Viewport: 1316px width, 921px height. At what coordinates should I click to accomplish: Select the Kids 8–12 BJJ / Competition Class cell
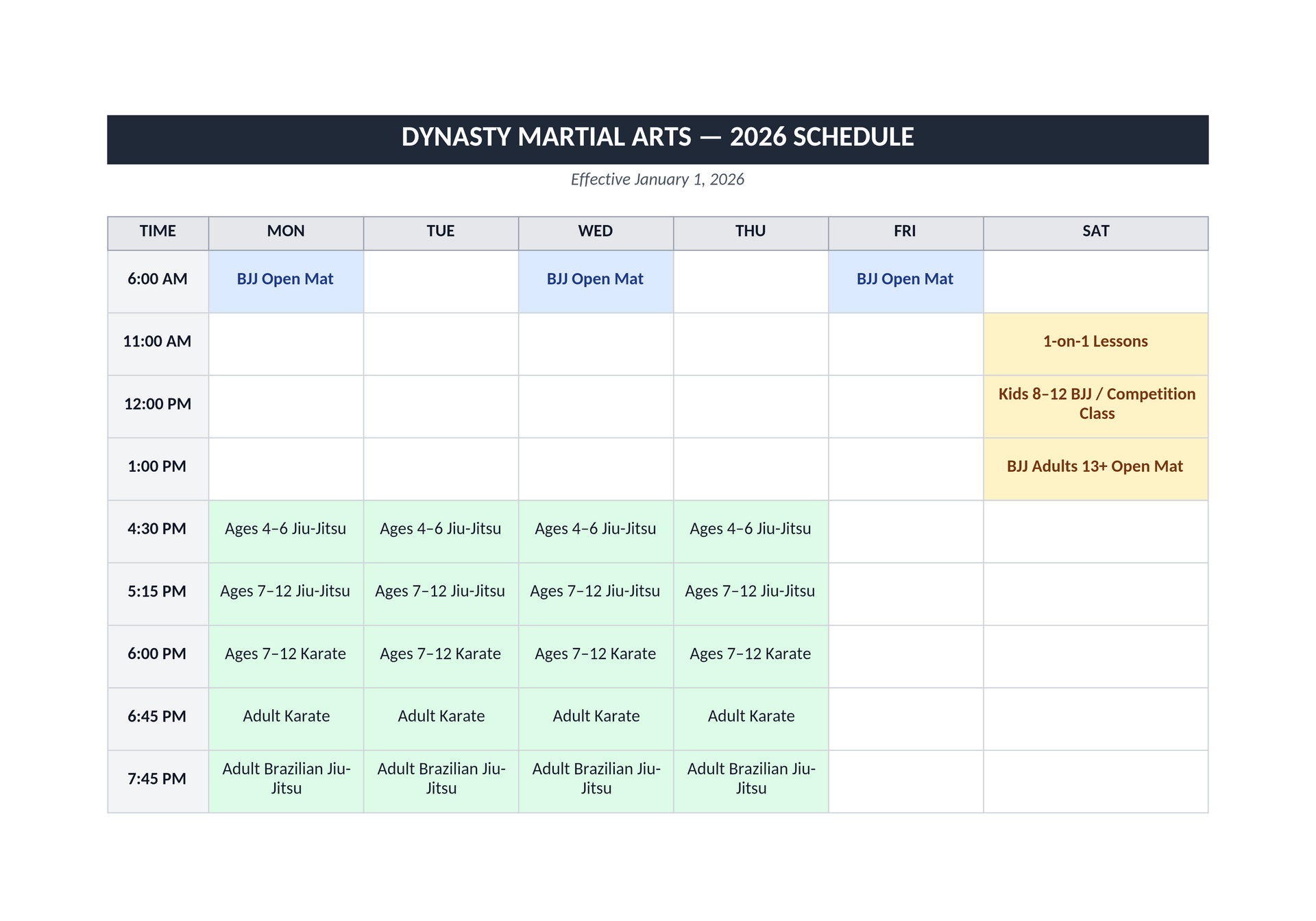point(1095,407)
